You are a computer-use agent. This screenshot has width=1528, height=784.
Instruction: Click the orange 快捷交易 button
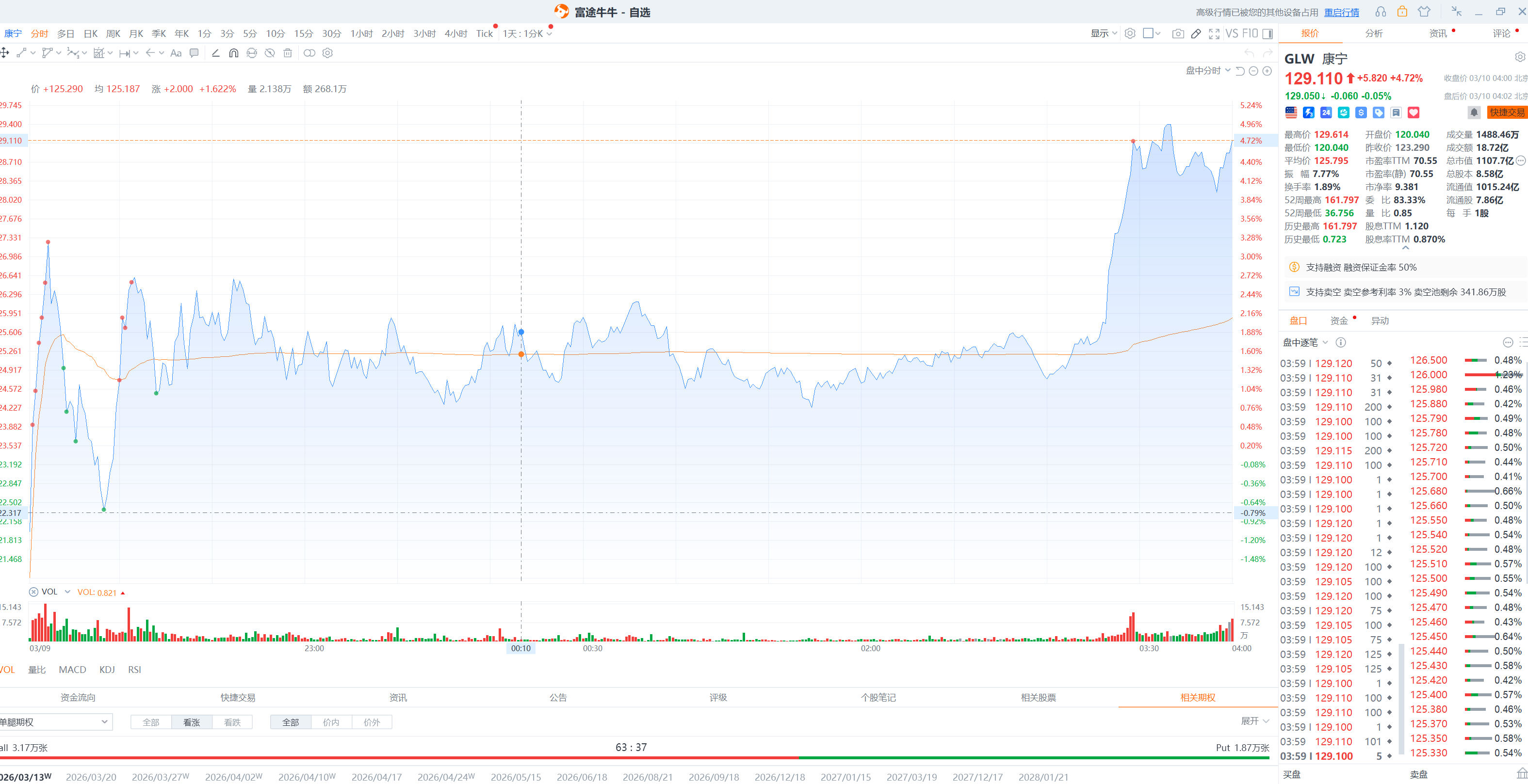[1507, 112]
